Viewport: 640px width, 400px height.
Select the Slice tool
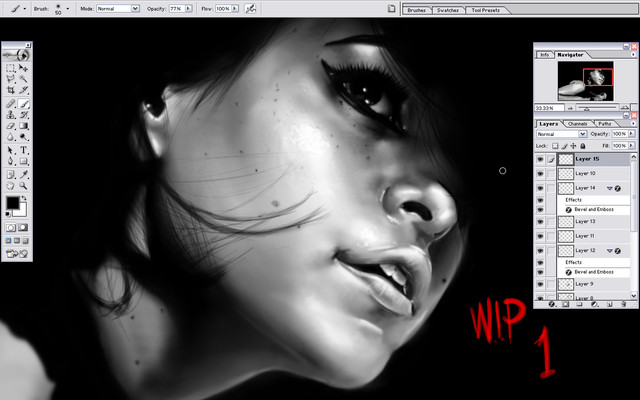[x=23, y=90]
